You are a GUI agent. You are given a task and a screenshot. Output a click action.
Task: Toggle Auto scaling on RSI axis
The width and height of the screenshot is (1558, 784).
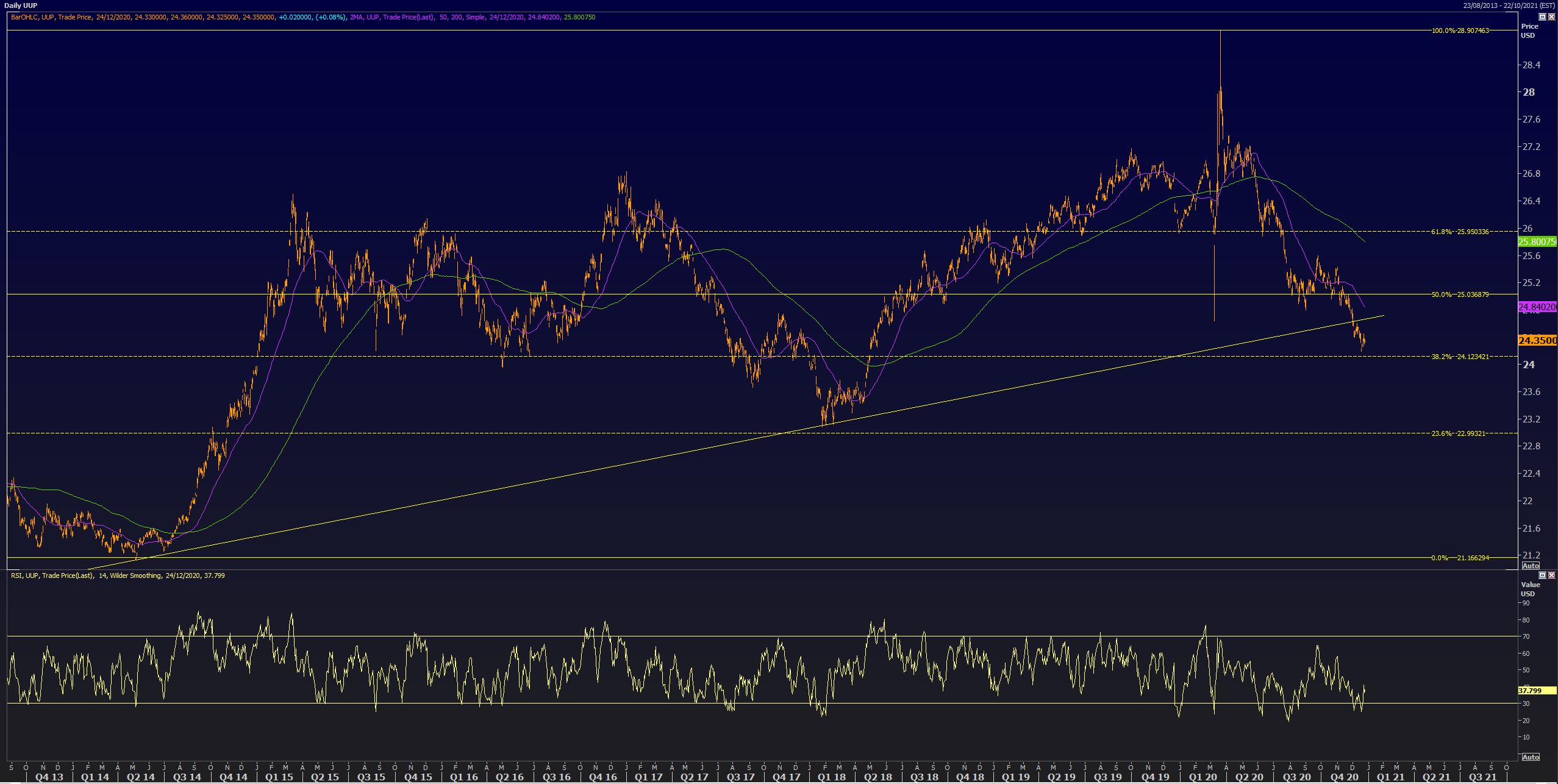click(x=1531, y=757)
